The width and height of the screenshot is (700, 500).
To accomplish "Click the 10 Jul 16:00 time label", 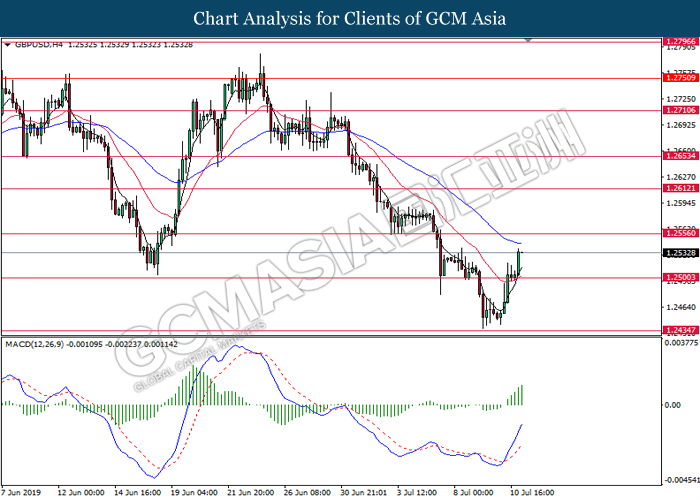I will point(533,493).
